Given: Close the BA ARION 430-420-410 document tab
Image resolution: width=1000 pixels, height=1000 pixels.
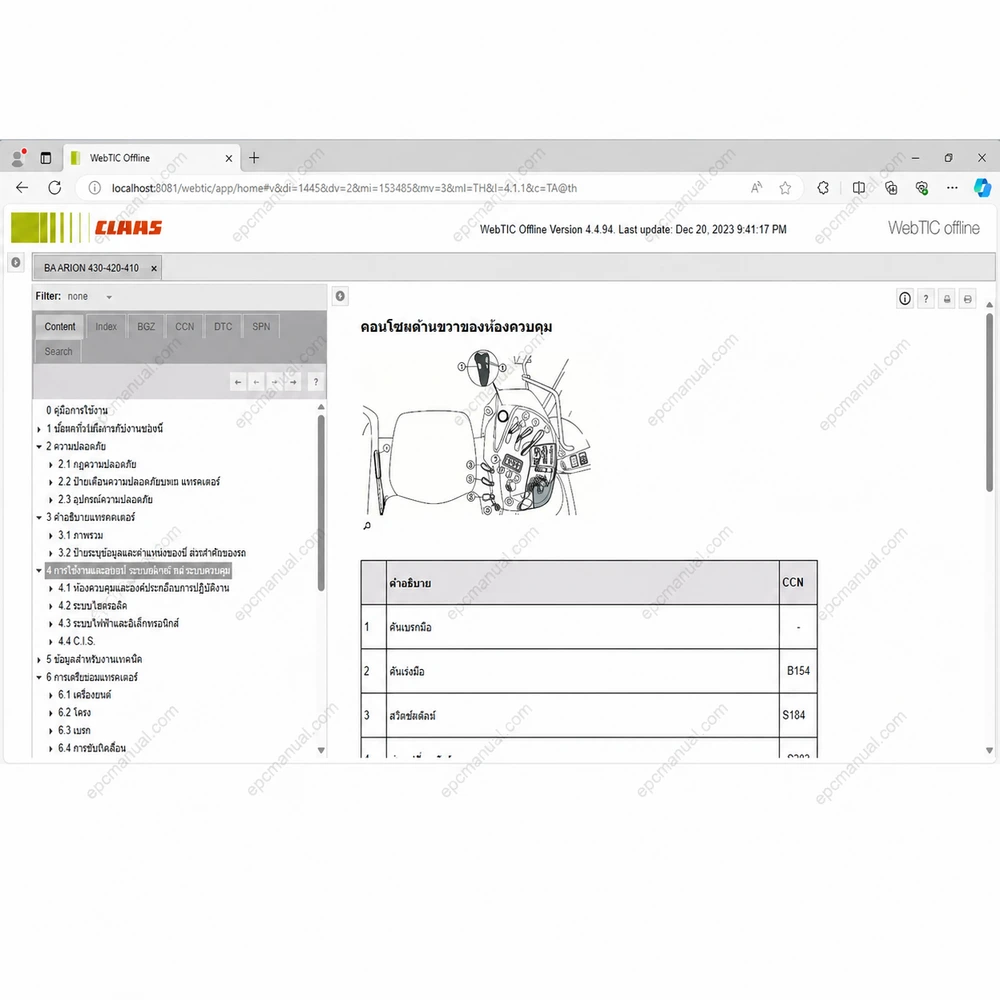Looking at the screenshot, I should tap(154, 268).
